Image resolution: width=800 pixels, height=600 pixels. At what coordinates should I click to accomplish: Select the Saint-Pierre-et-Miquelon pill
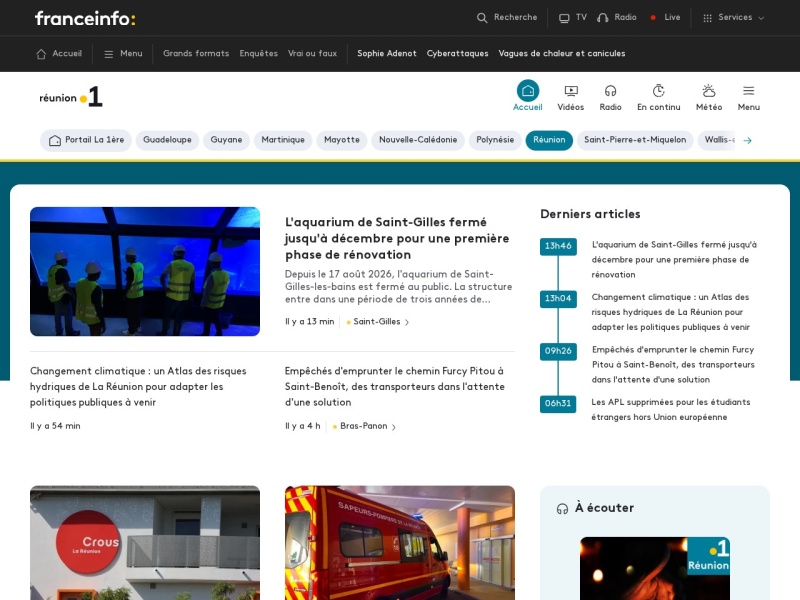[635, 140]
